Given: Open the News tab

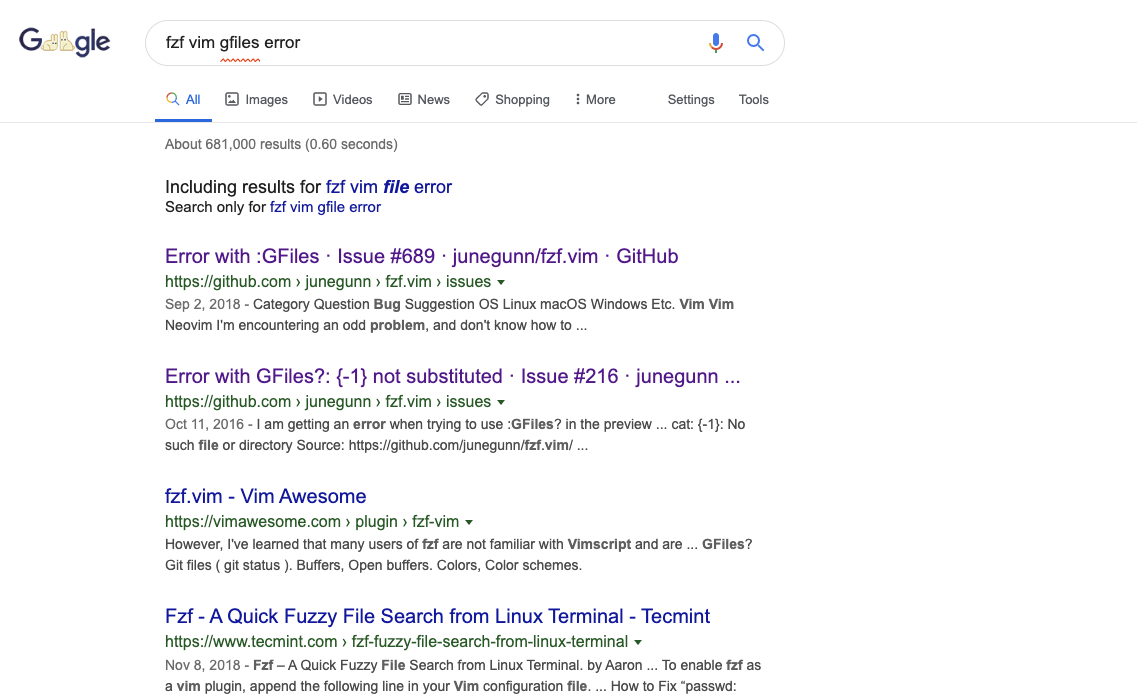Looking at the screenshot, I should click(424, 99).
